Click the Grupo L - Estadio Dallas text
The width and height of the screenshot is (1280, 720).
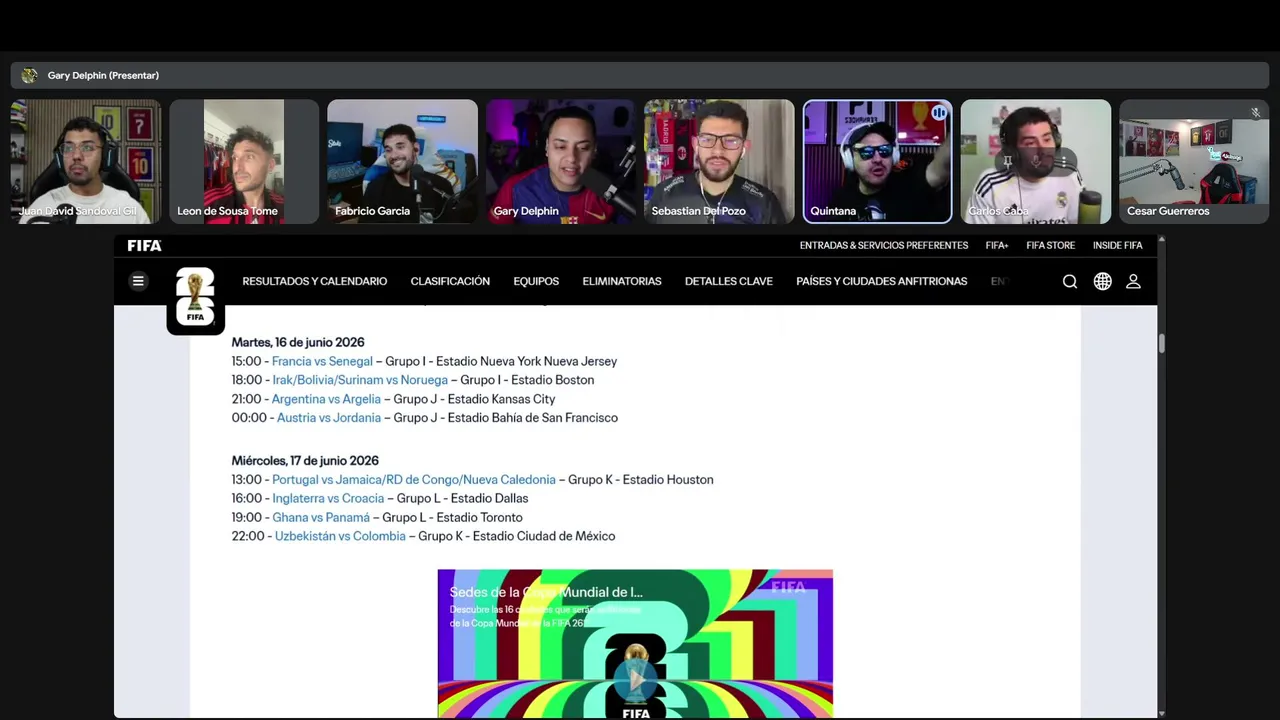tap(462, 498)
